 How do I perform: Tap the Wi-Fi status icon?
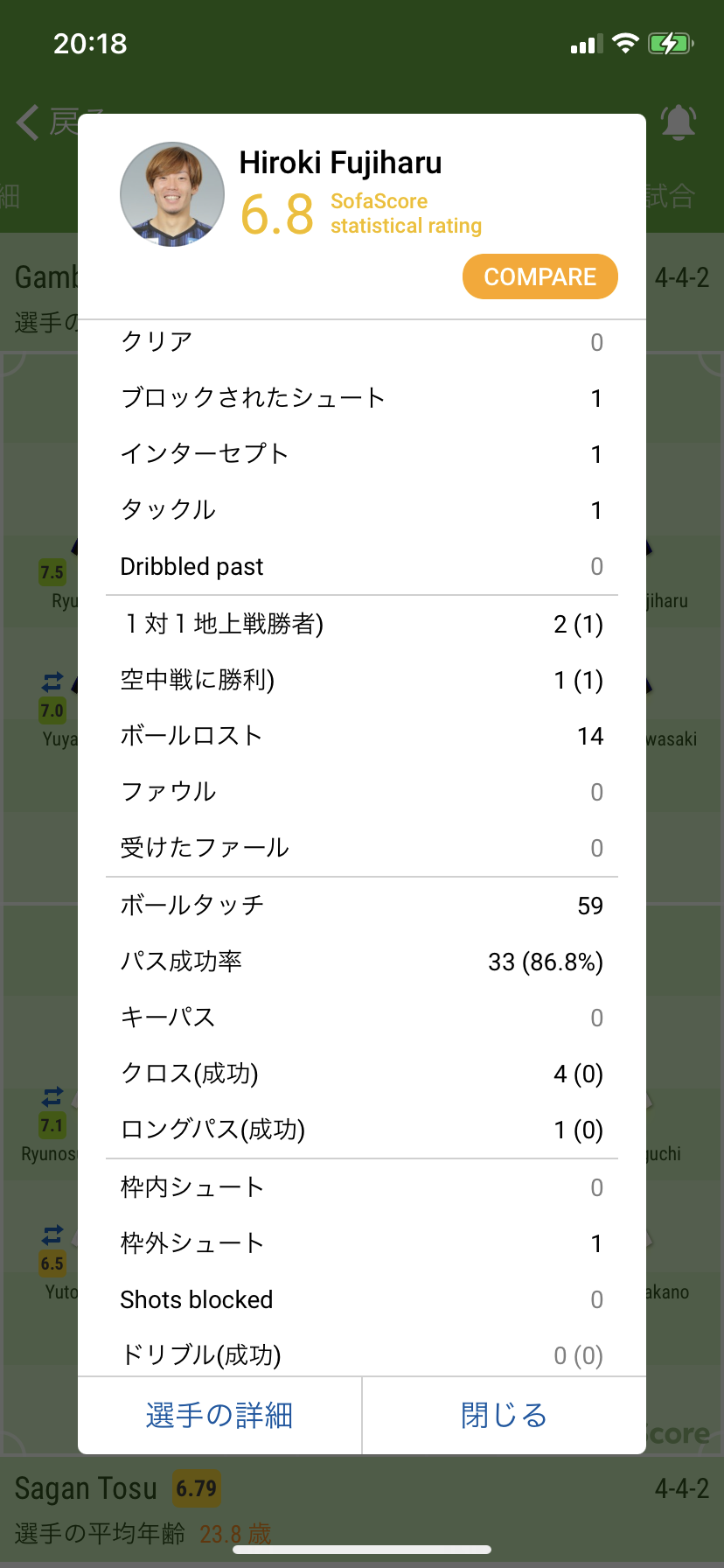[x=625, y=44]
